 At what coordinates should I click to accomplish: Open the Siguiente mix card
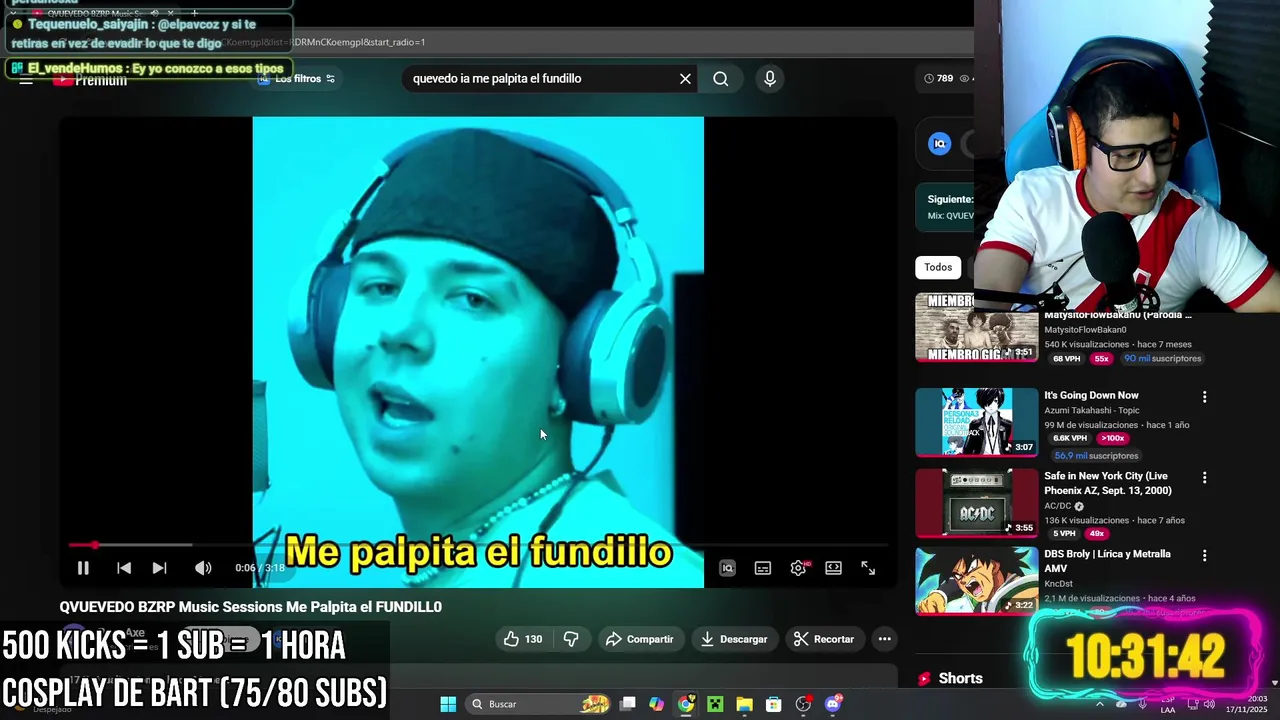(x=946, y=207)
